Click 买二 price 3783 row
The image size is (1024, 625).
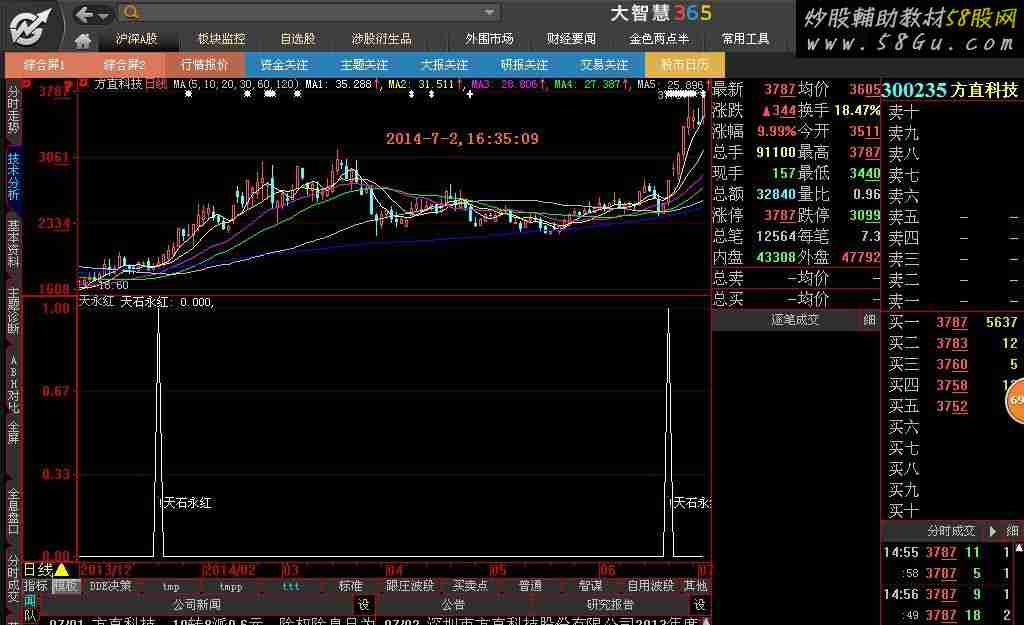953,344
